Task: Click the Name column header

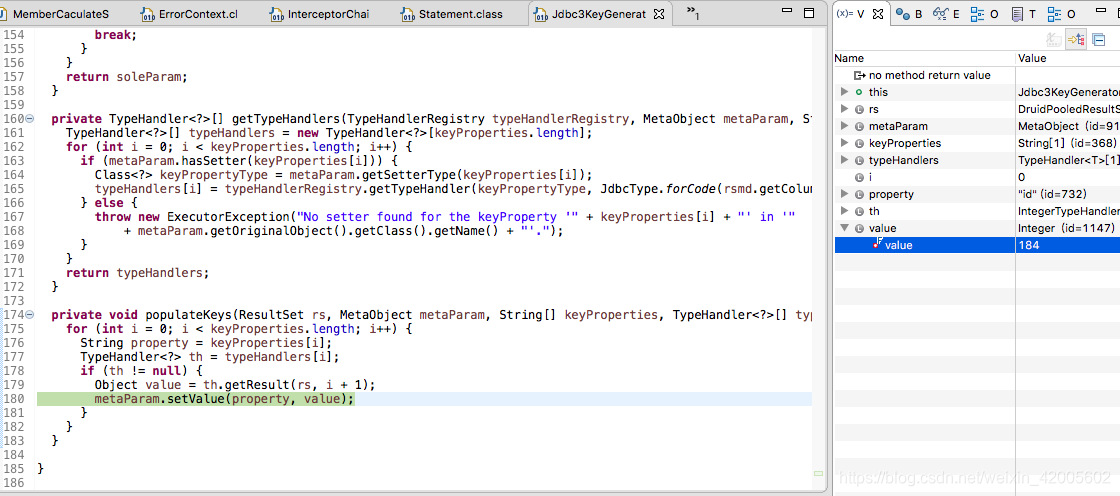Action: point(924,59)
